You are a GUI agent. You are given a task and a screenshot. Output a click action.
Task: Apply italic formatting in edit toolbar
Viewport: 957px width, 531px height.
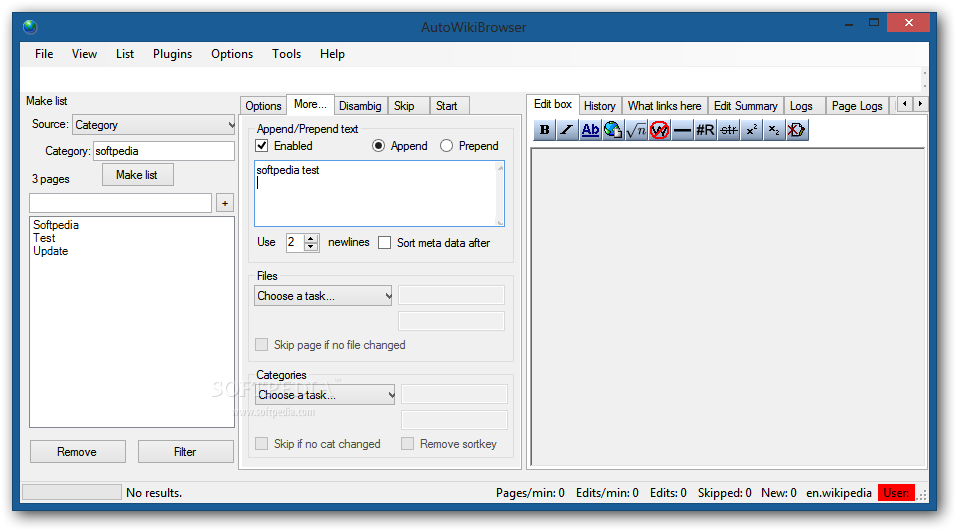567,130
